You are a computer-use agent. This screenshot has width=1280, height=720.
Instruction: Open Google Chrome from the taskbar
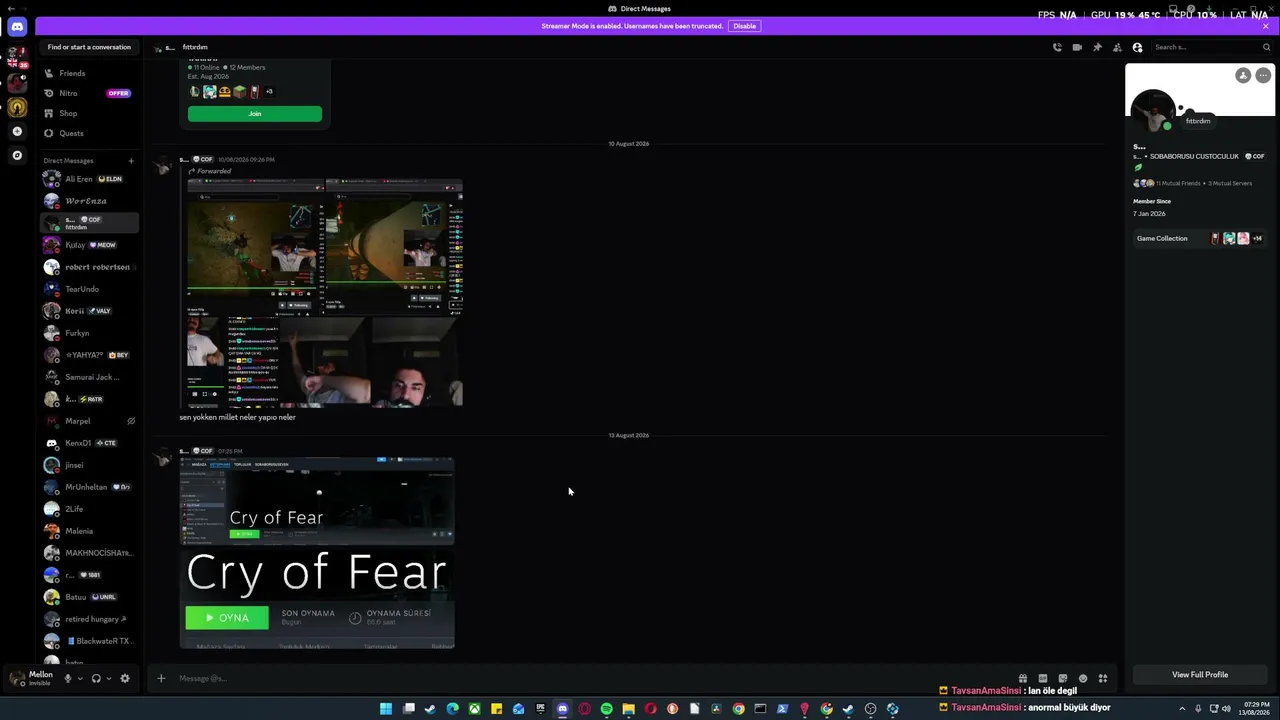tap(738, 709)
